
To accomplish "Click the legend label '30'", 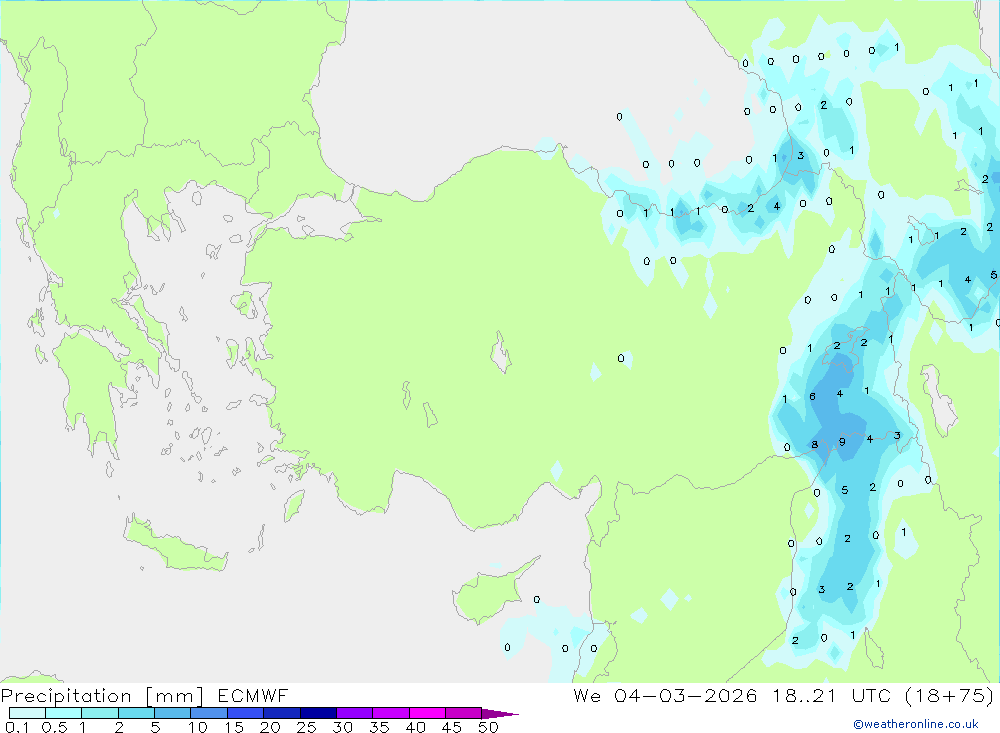I will tap(342, 727).
